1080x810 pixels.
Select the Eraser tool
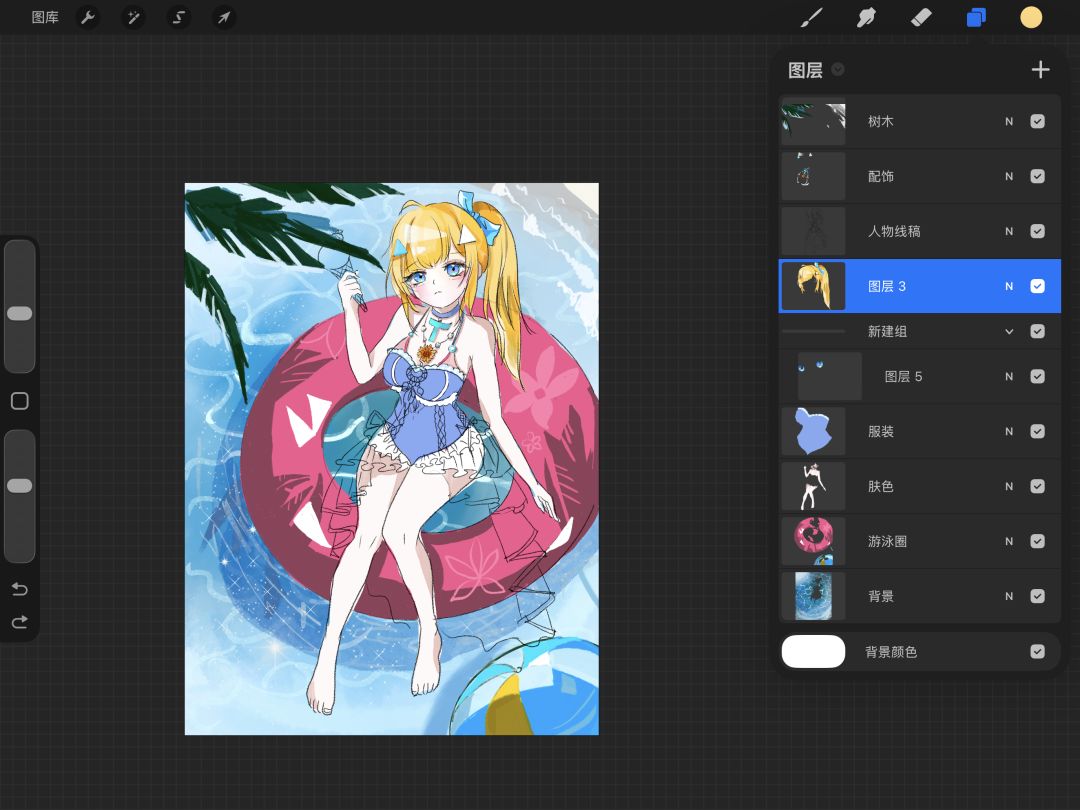click(921, 17)
